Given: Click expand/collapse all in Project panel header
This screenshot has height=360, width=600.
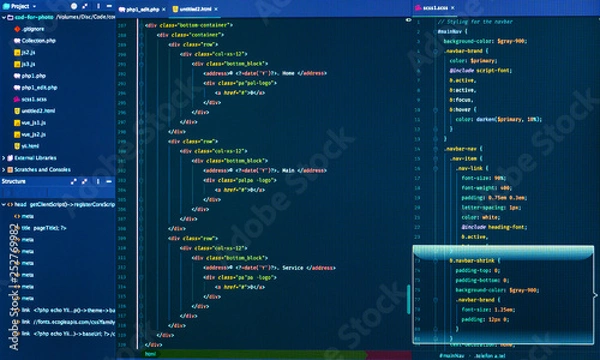Looking at the screenshot, I should coord(85,6).
